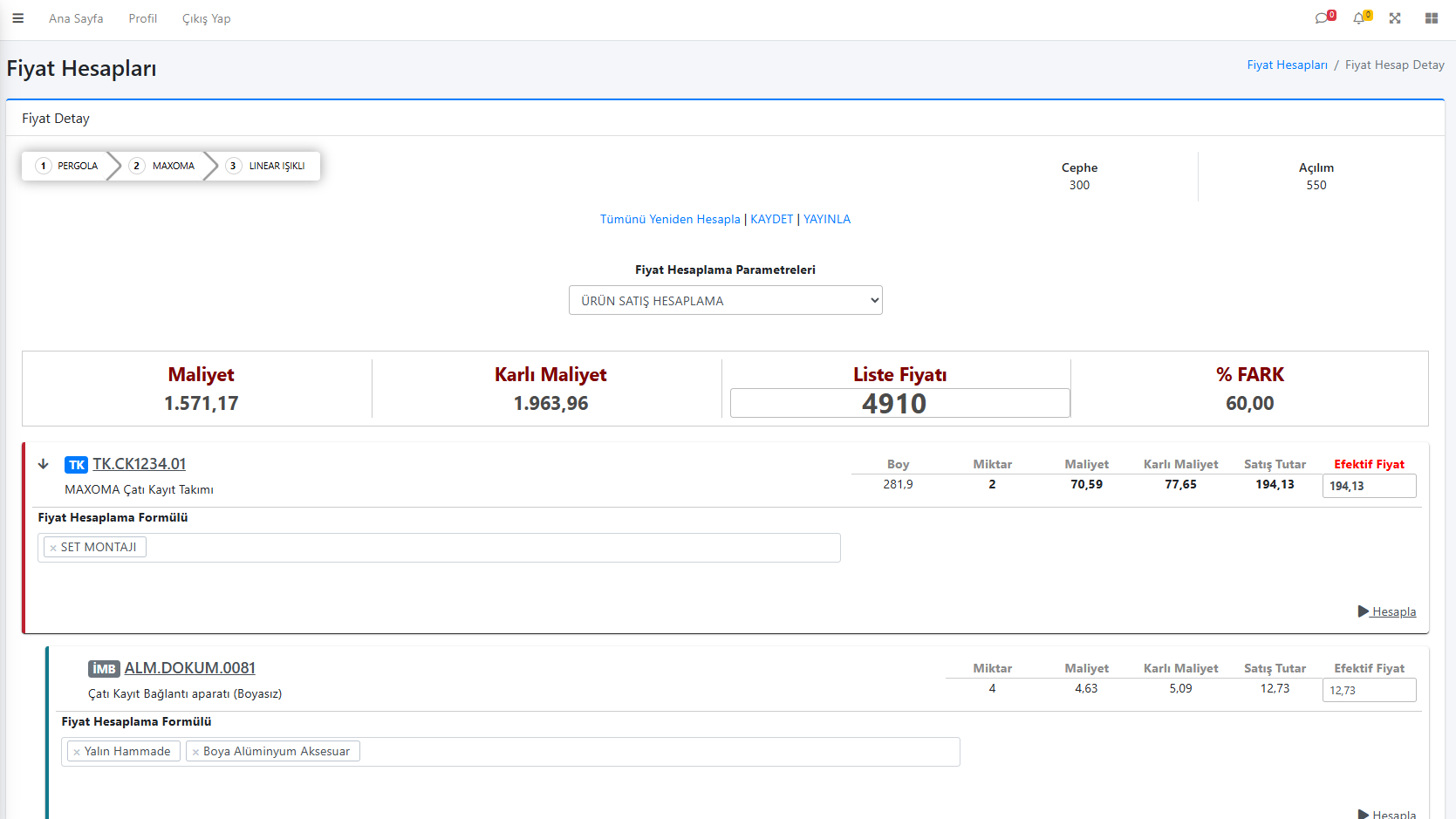Image resolution: width=1456 pixels, height=819 pixels.
Task: Open the chat messages icon
Action: (x=1323, y=18)
